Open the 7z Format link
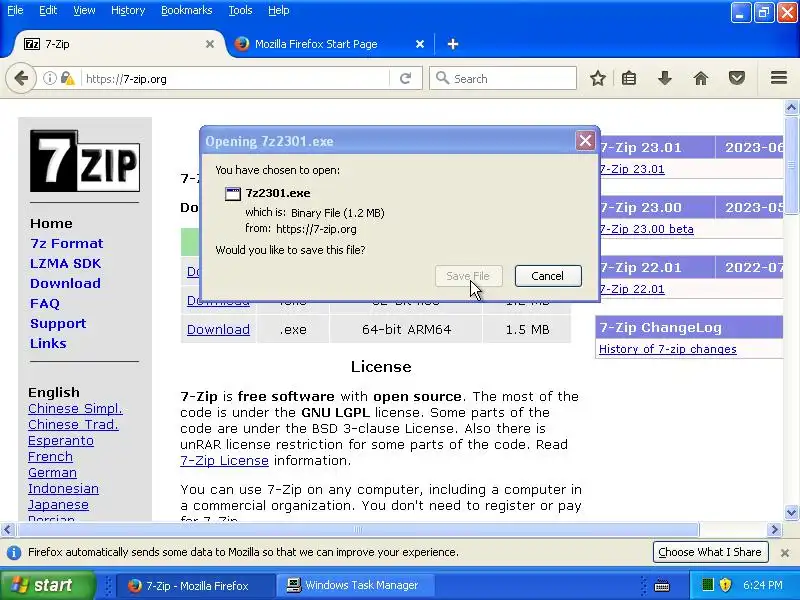Screen dimensions: 800x600 66,243
